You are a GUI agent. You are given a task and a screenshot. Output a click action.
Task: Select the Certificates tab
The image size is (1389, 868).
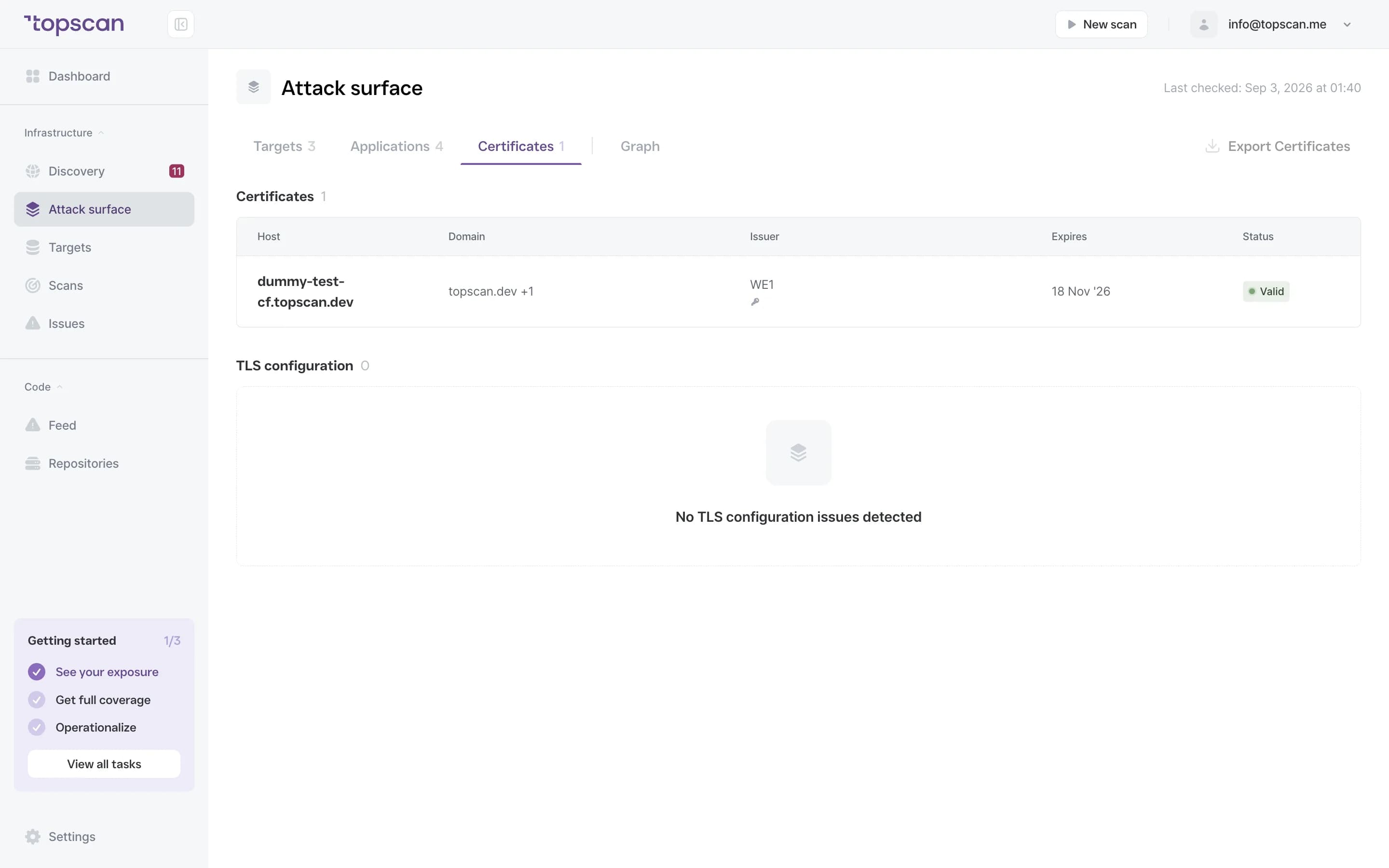pos(520,147)
